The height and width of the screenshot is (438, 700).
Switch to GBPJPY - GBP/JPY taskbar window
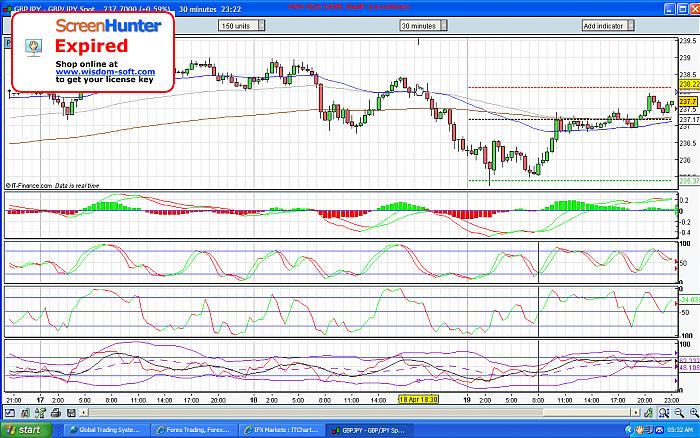[x=369, y=430]
